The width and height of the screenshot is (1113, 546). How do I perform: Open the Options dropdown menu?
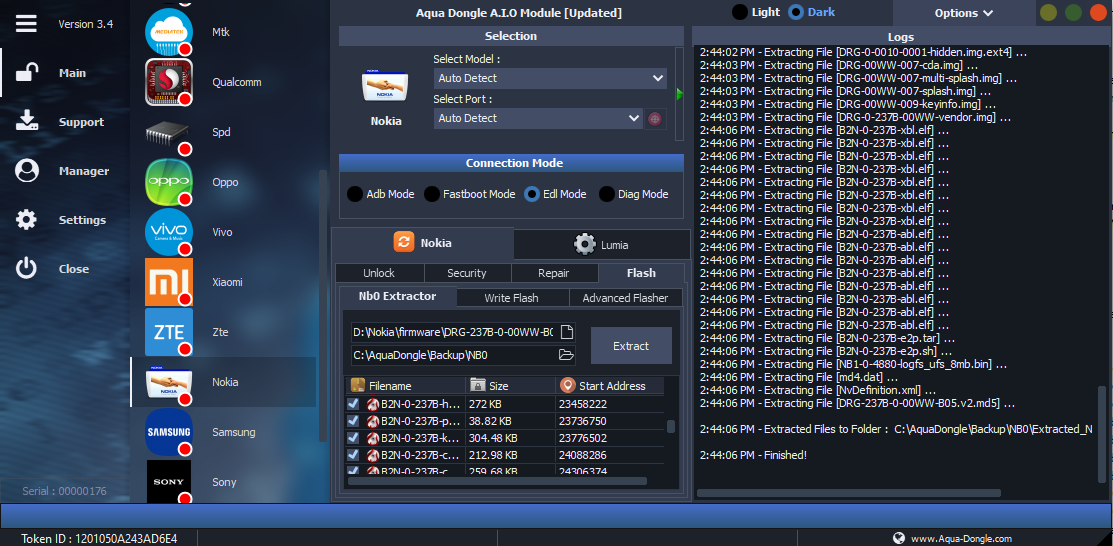963,13
